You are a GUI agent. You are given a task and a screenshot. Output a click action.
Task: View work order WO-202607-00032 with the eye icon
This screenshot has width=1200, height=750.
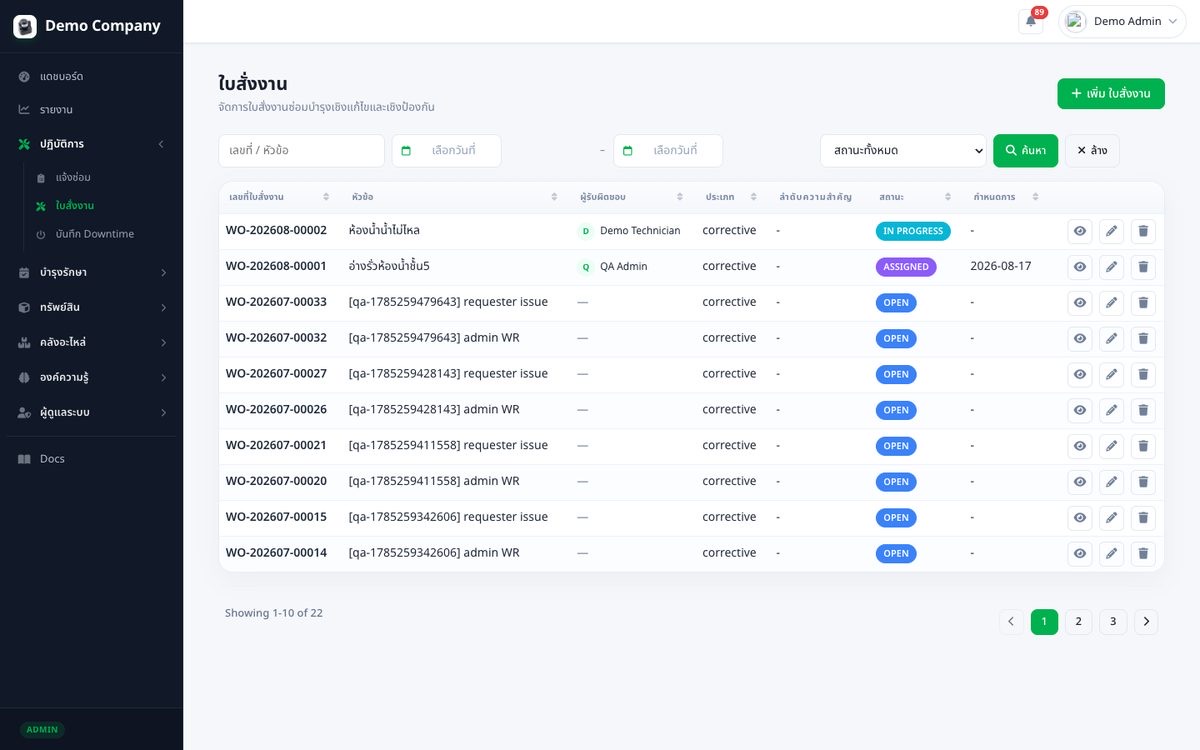(x=1080, y=339)
